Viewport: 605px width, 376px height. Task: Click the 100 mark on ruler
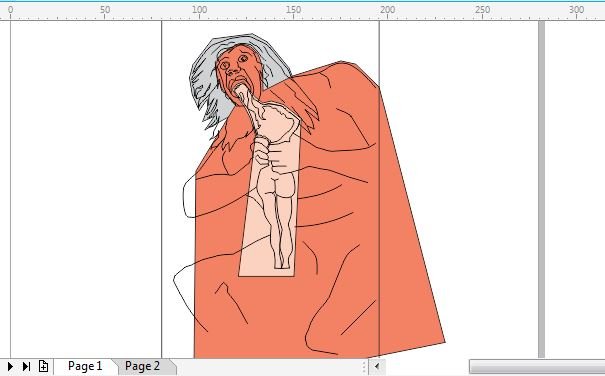point(199,10)
